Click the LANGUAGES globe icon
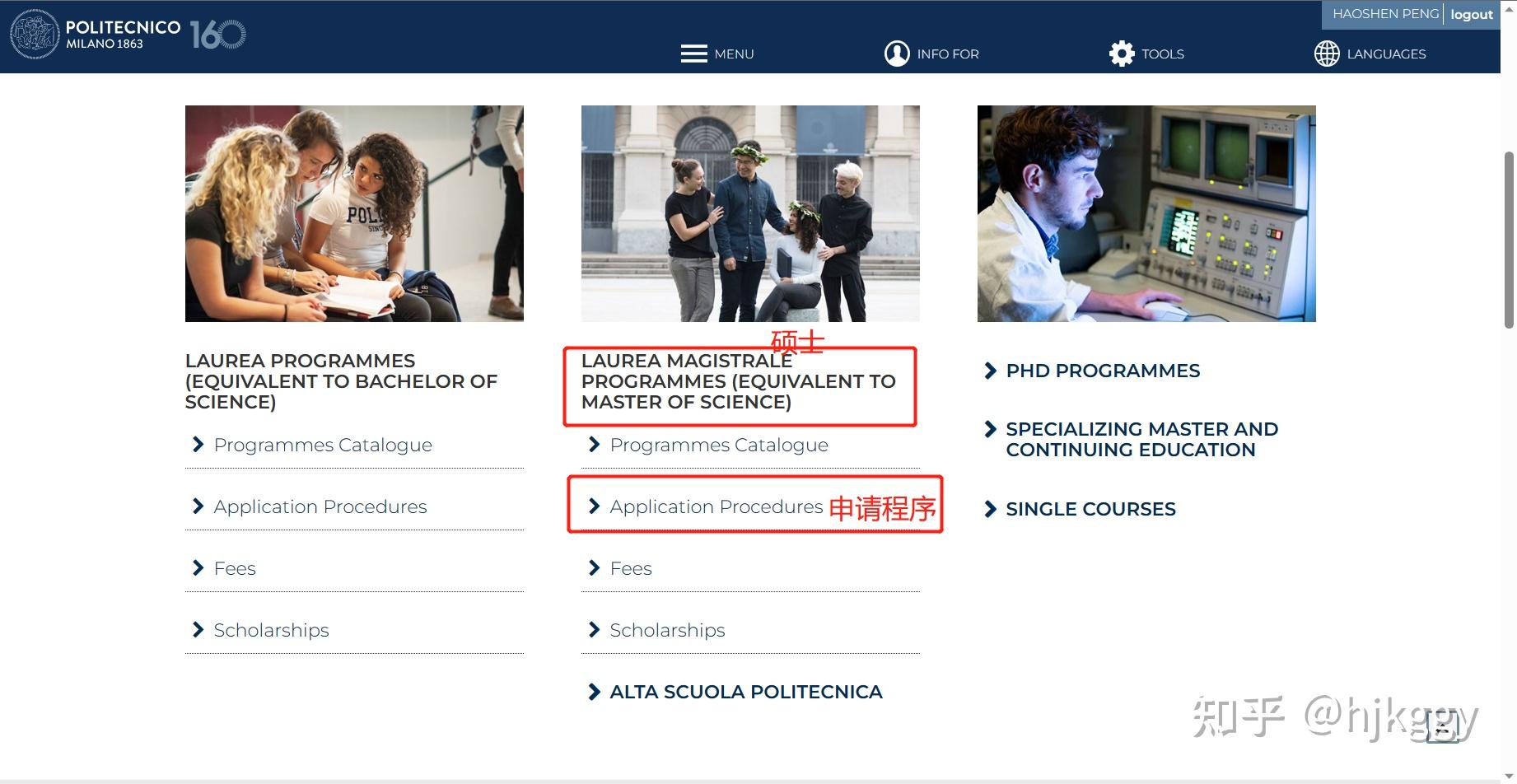The height and width of the screenshot is (784, 1517). click(1326, 53)
